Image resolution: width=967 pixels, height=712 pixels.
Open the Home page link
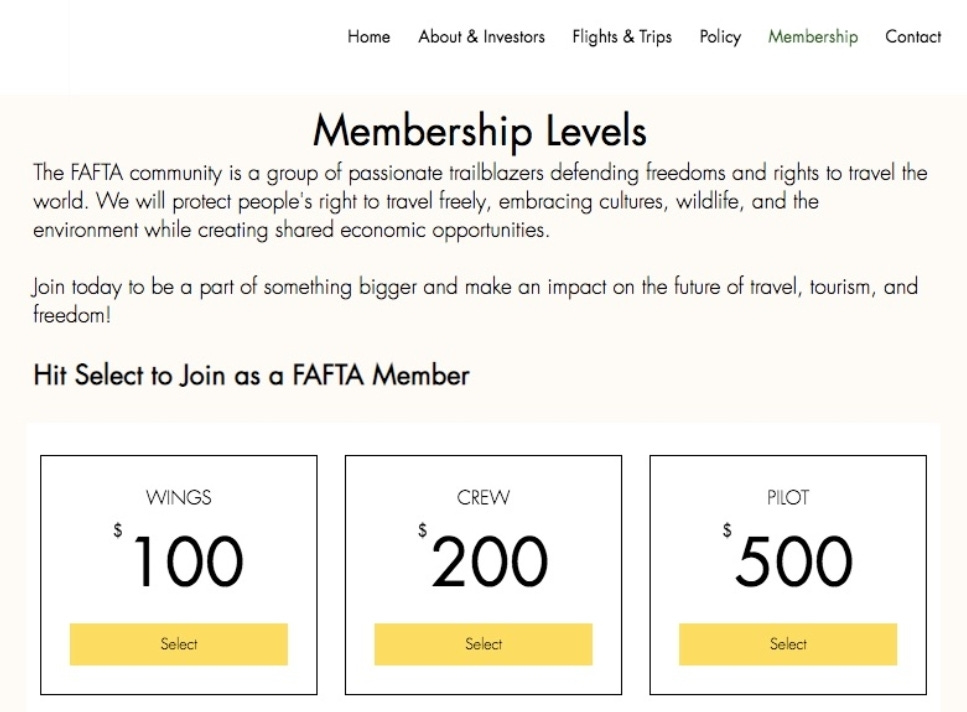pos(368,37)
